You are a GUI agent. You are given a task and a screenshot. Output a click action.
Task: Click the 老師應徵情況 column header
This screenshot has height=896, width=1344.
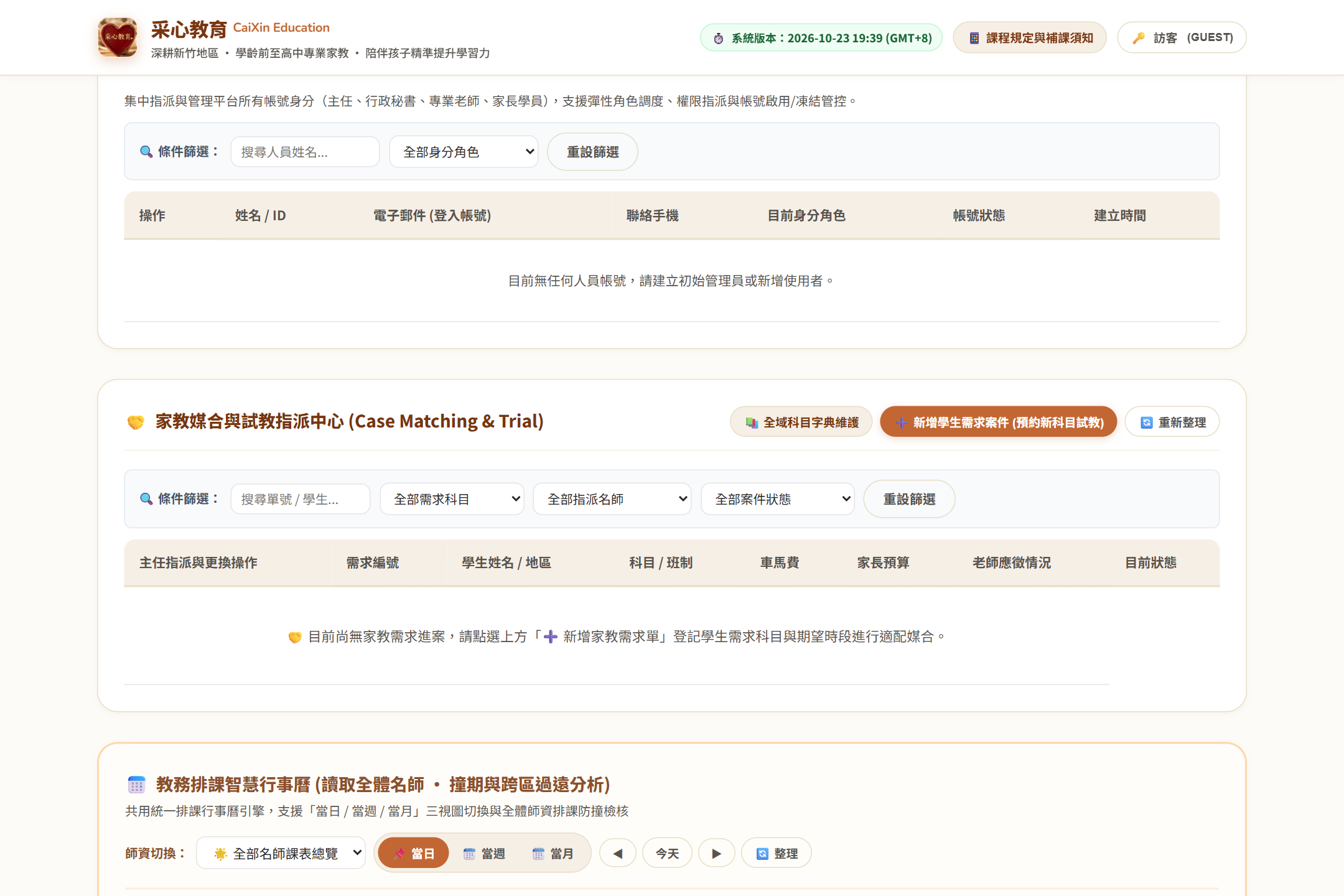1012,562
